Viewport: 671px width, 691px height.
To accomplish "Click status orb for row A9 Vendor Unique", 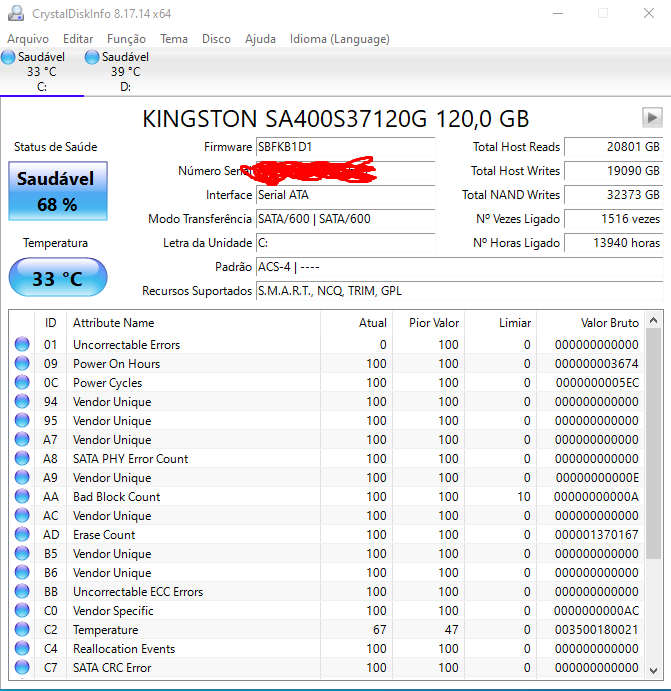I will coord(22,477).
